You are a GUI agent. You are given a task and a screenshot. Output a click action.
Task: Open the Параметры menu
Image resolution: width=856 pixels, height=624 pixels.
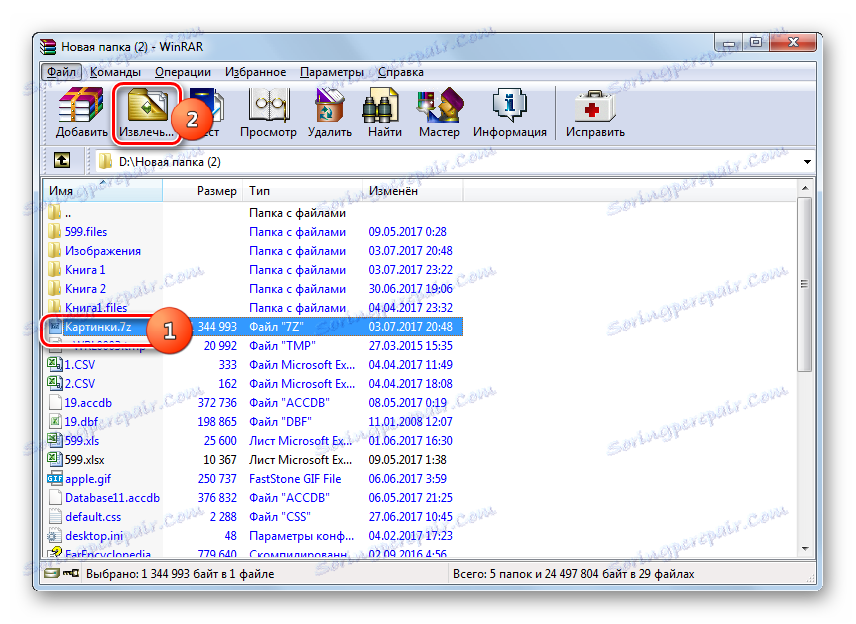[x=331, y=72]
